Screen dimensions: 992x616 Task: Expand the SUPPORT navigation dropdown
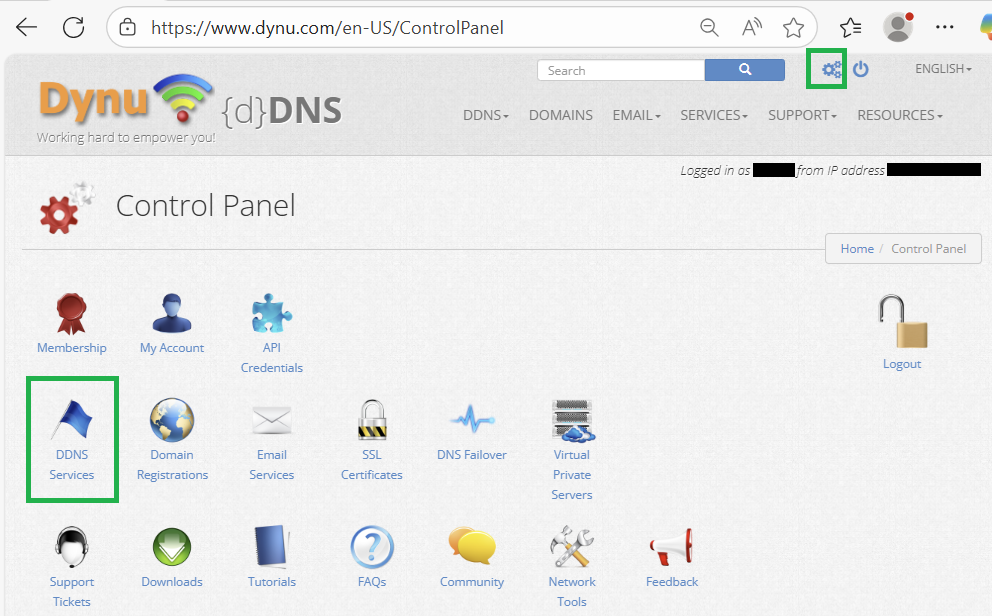point(802,115)
